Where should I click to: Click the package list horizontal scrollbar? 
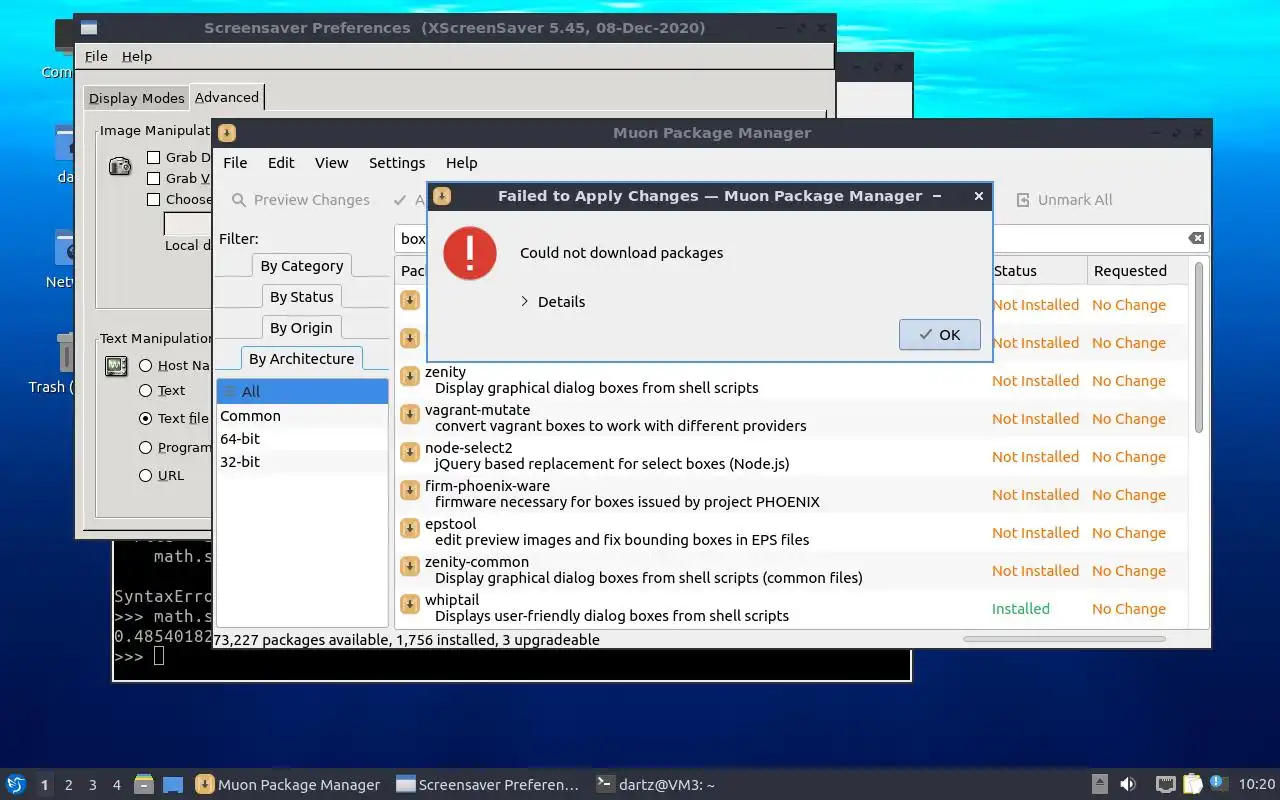point(1062,638)
